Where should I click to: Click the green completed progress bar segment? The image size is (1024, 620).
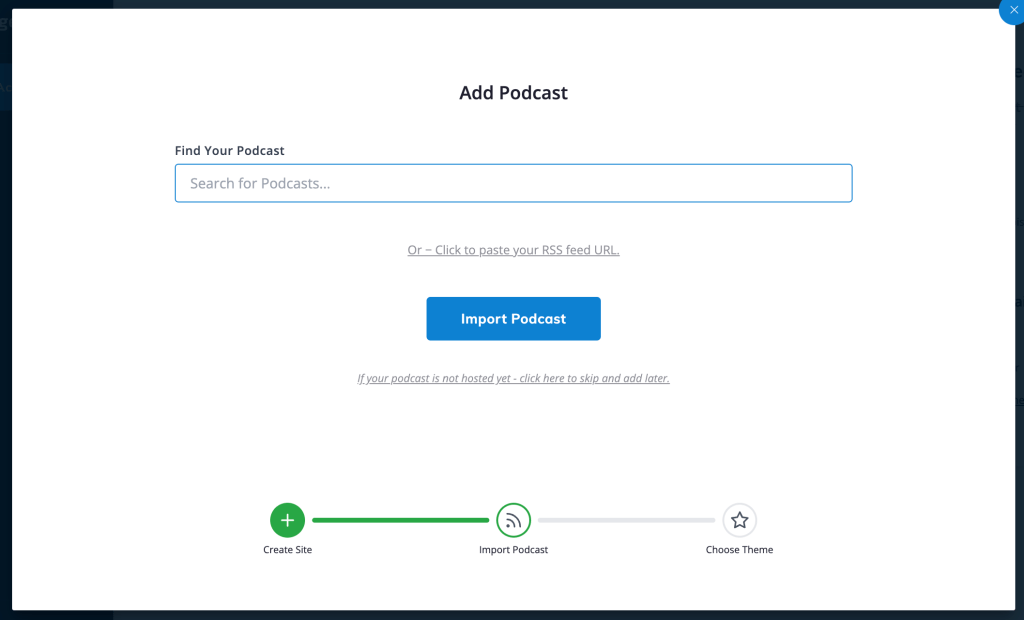click(x=400, y=520)
